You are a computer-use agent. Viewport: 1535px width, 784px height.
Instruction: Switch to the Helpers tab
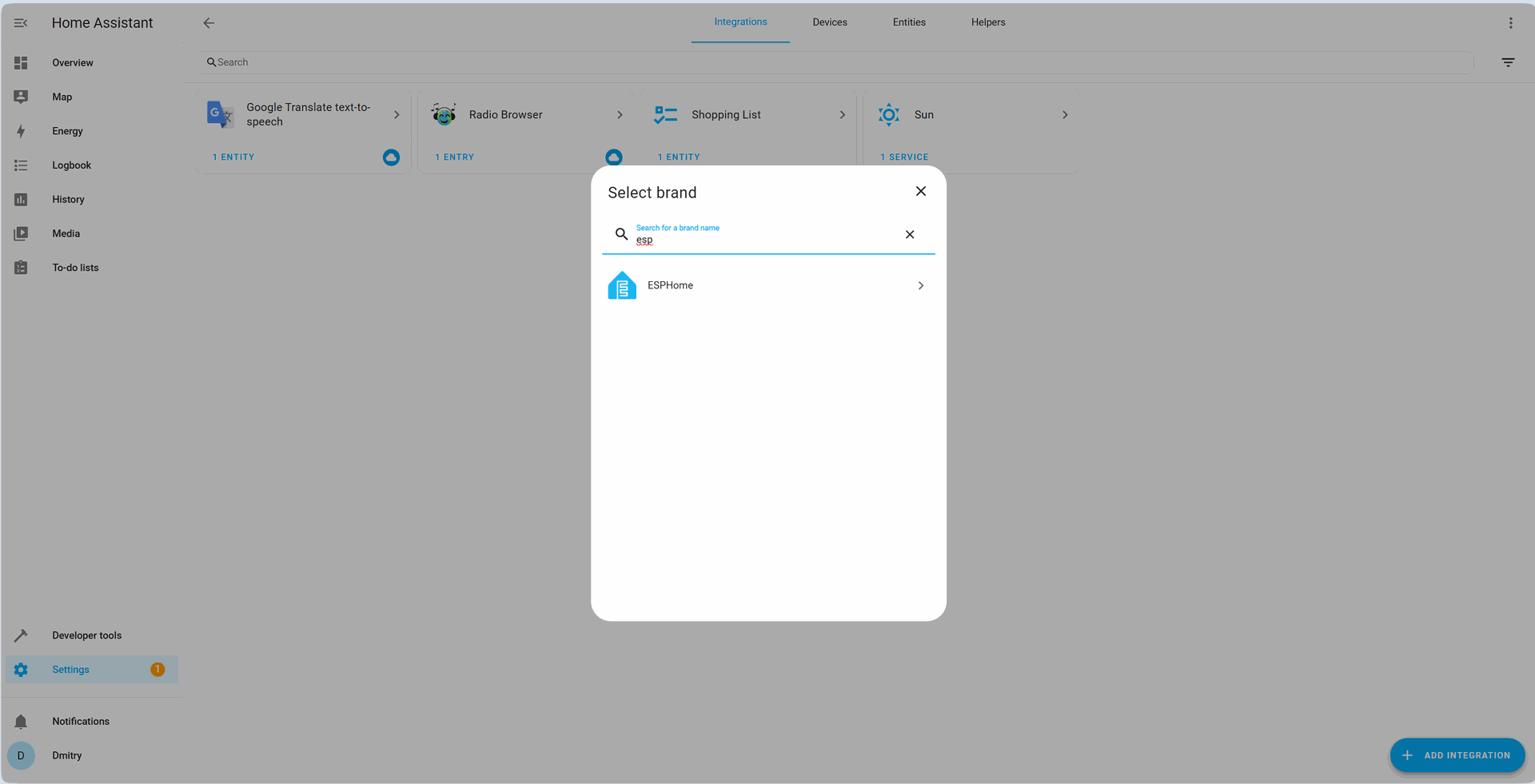click(x=988, y=22)
